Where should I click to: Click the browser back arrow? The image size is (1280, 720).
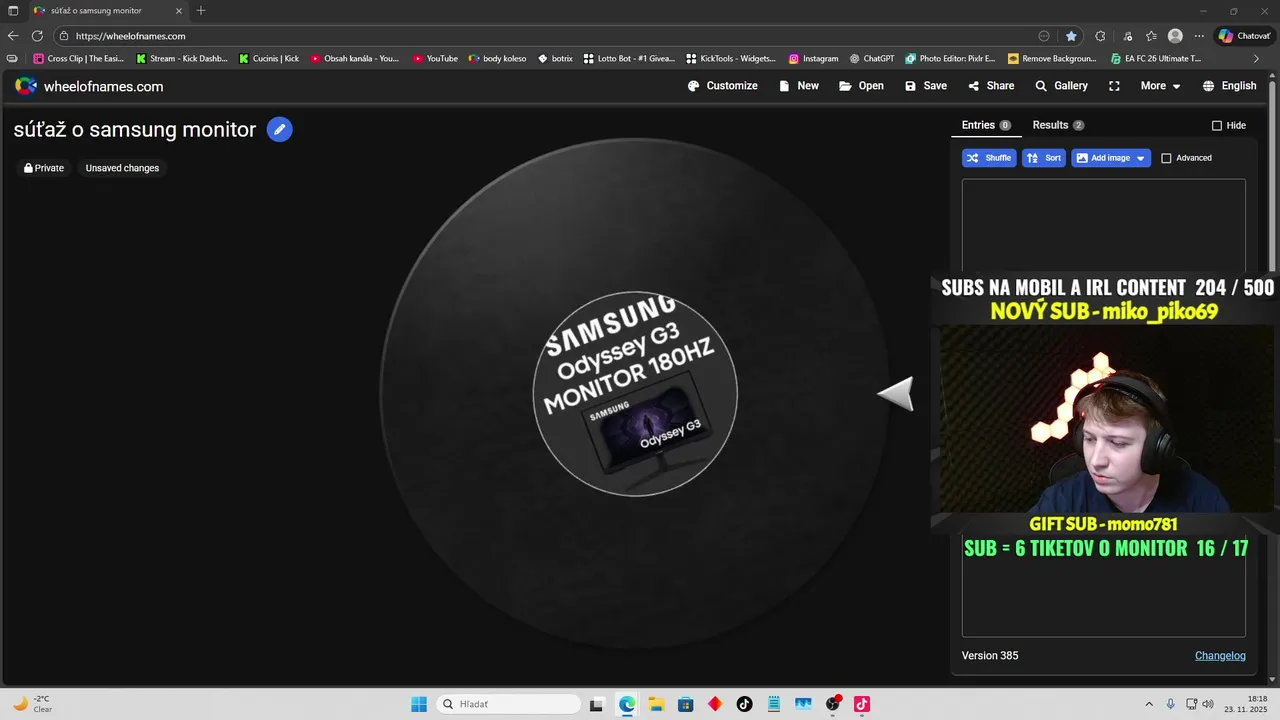pos(13,36)
